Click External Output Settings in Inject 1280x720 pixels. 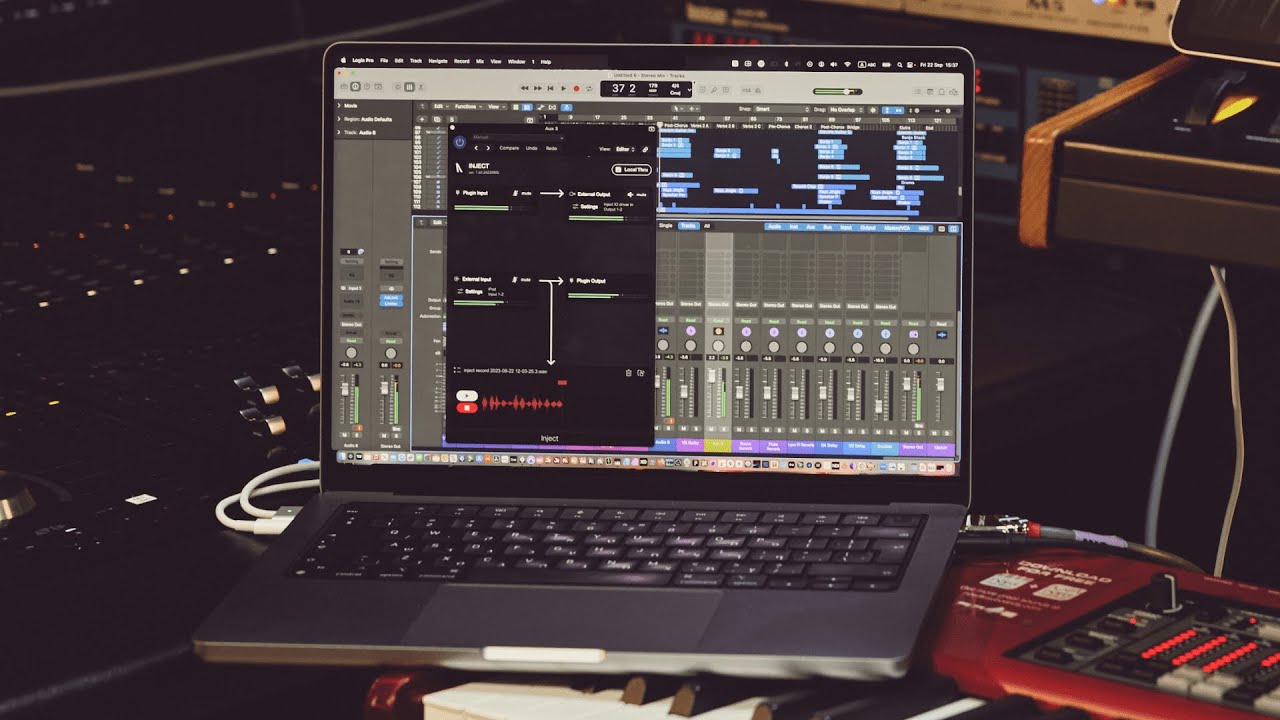click(x=586, y=207)
